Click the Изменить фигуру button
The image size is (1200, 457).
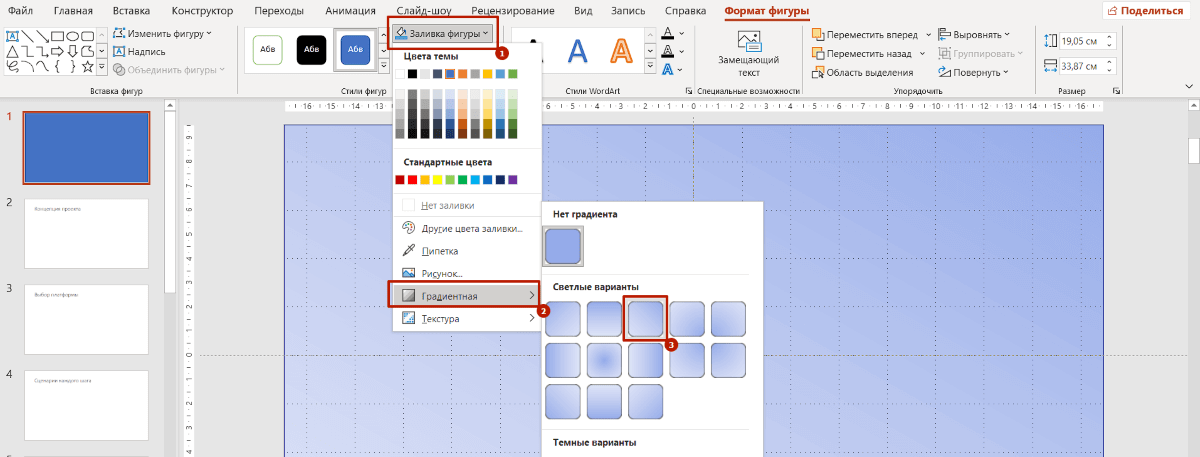162,33
